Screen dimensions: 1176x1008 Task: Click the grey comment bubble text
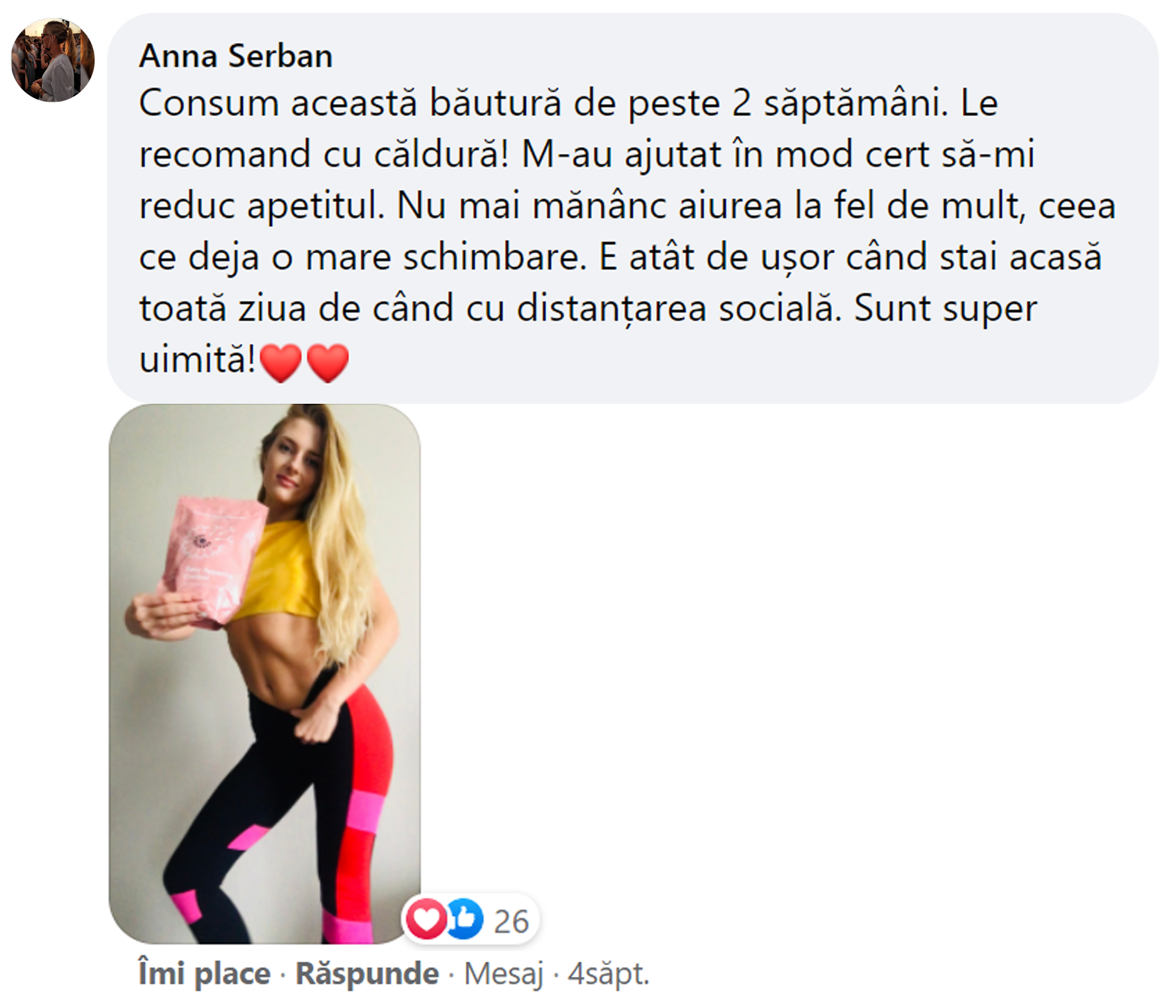pos(633,208)
